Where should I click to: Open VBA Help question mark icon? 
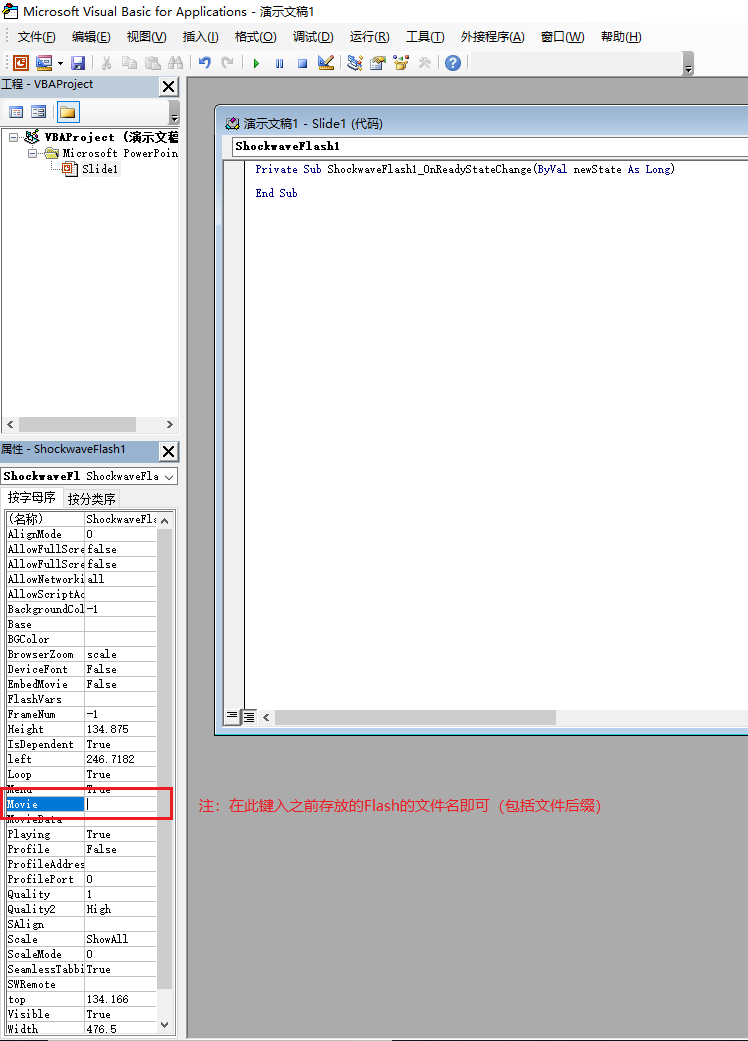tap(453, 63)
